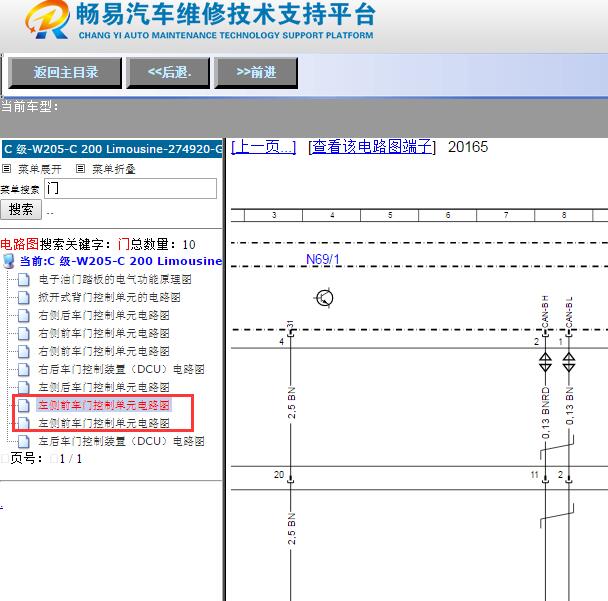Select tree root 当前:C 级-W205-C 200 Limousine
Screen dimensions: 608x601
[x=121, y=261]
